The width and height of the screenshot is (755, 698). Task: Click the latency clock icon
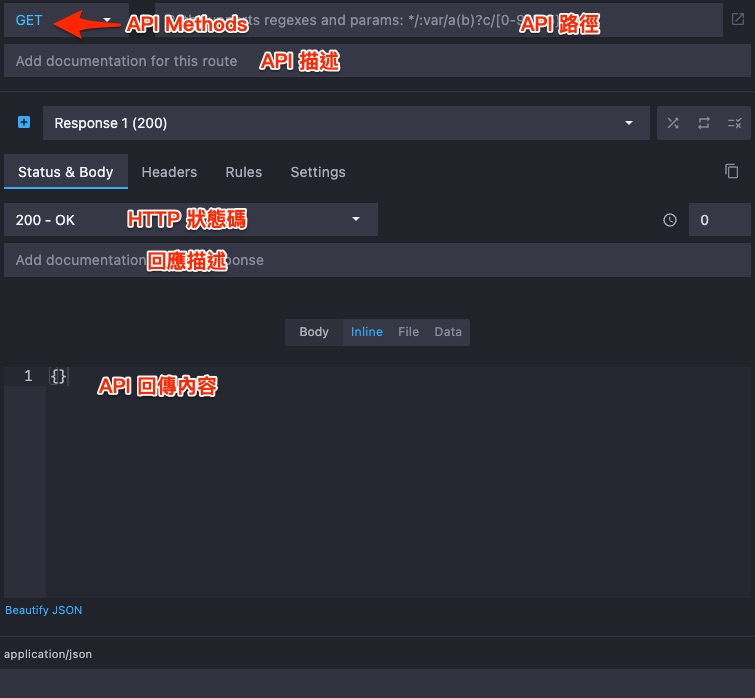pyautogui.click(x=670, y=220)
